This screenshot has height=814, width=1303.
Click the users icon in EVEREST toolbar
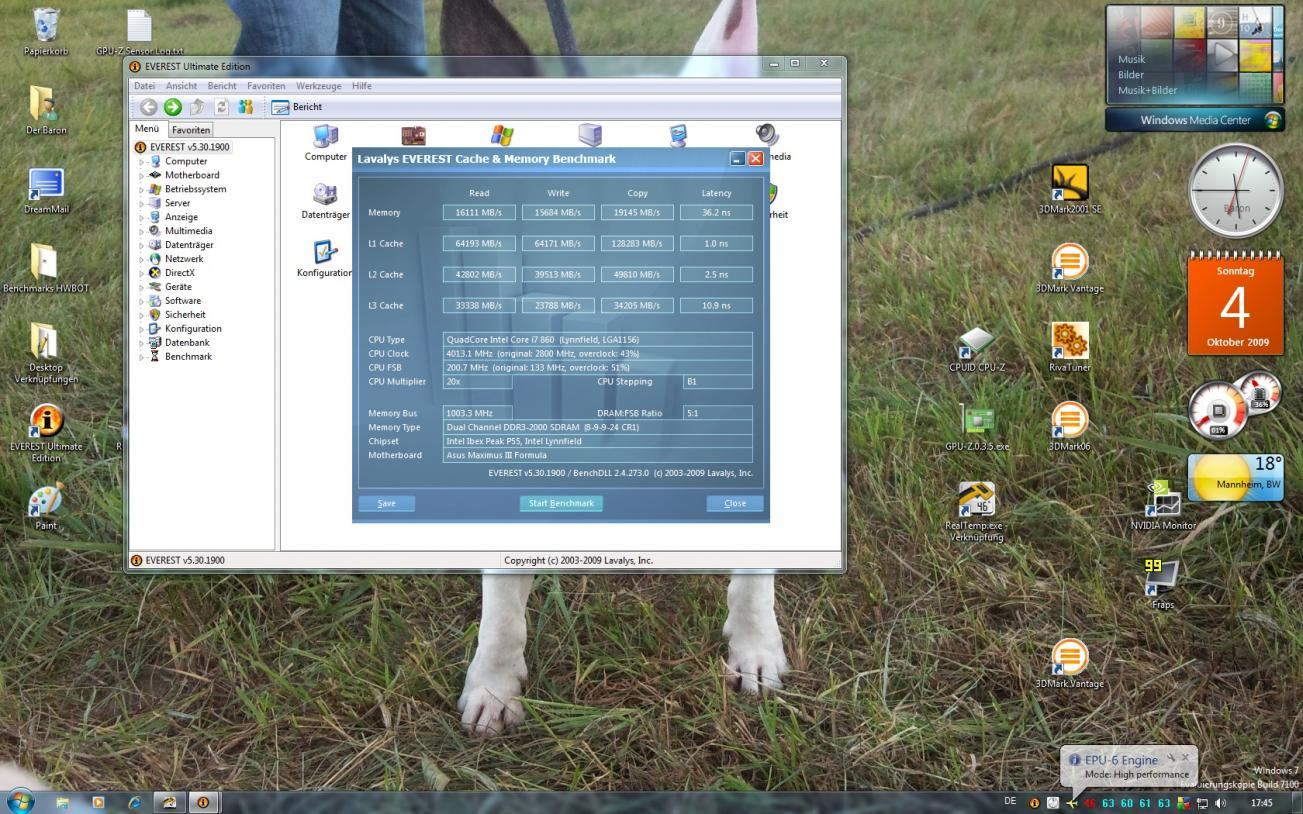pos(245,107)
